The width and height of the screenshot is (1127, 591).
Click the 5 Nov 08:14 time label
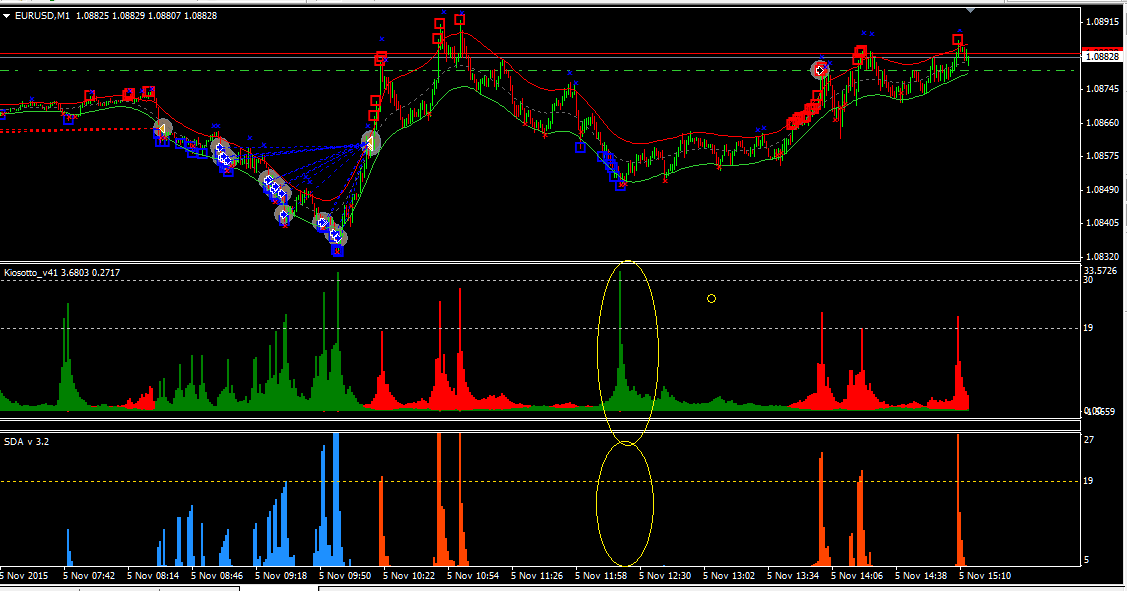point(153,575)
